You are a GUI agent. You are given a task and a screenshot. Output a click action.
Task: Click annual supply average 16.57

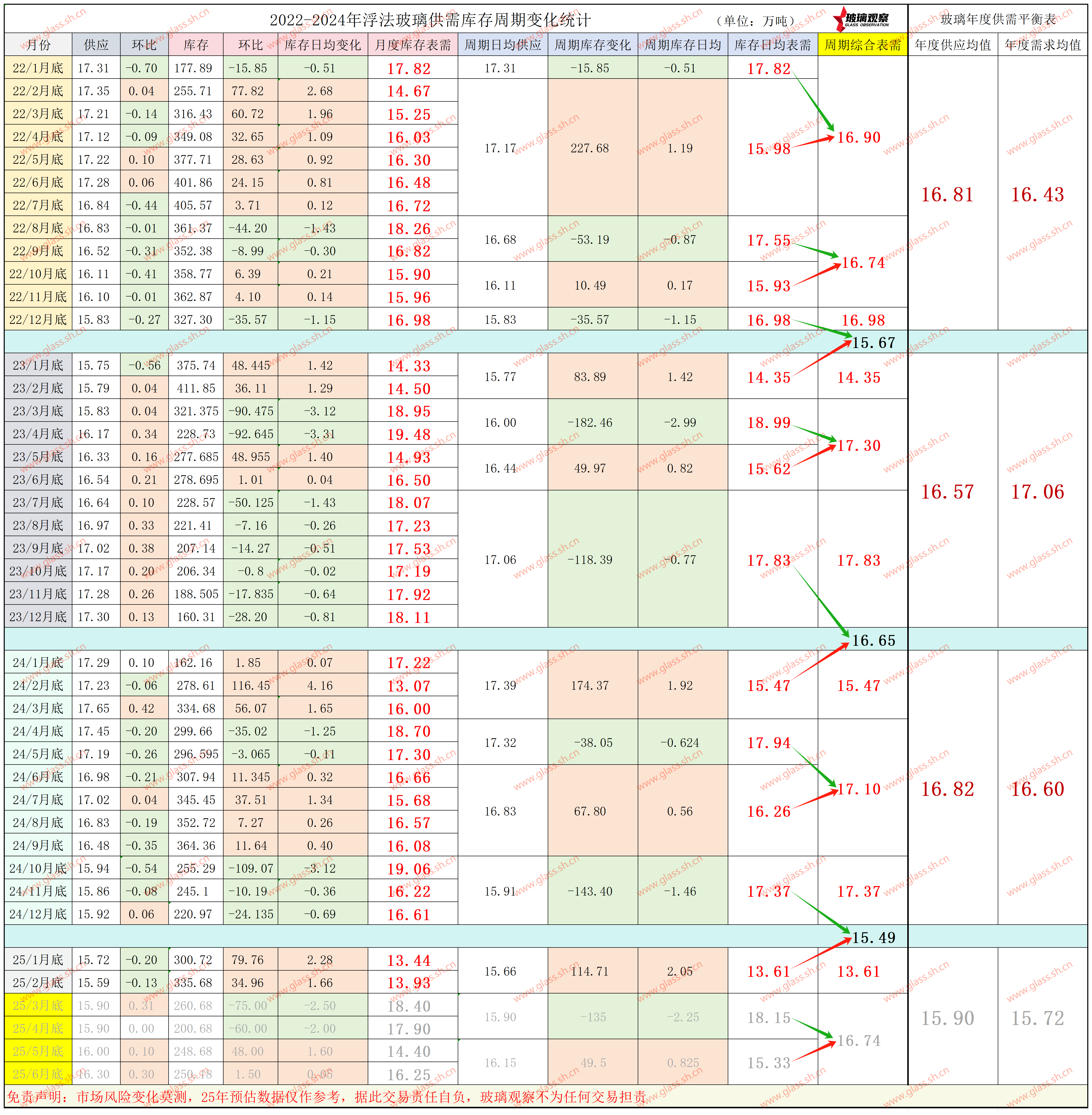(x=948, y=491)
